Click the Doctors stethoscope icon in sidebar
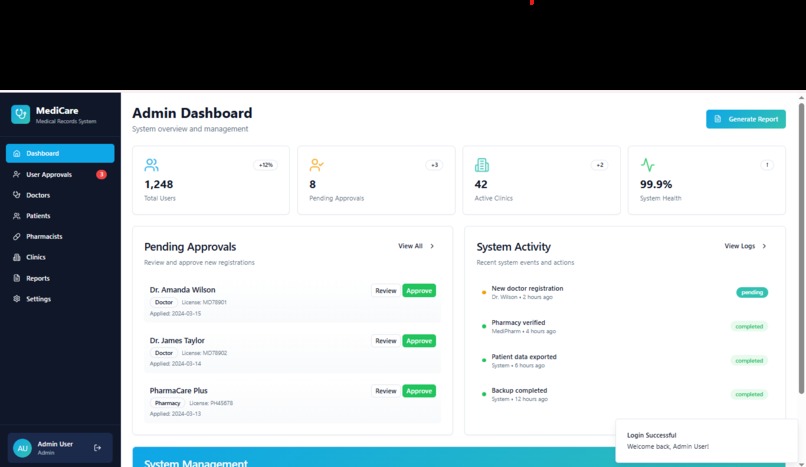The height and width of the screenshot is (467, 806). (16, 195)
